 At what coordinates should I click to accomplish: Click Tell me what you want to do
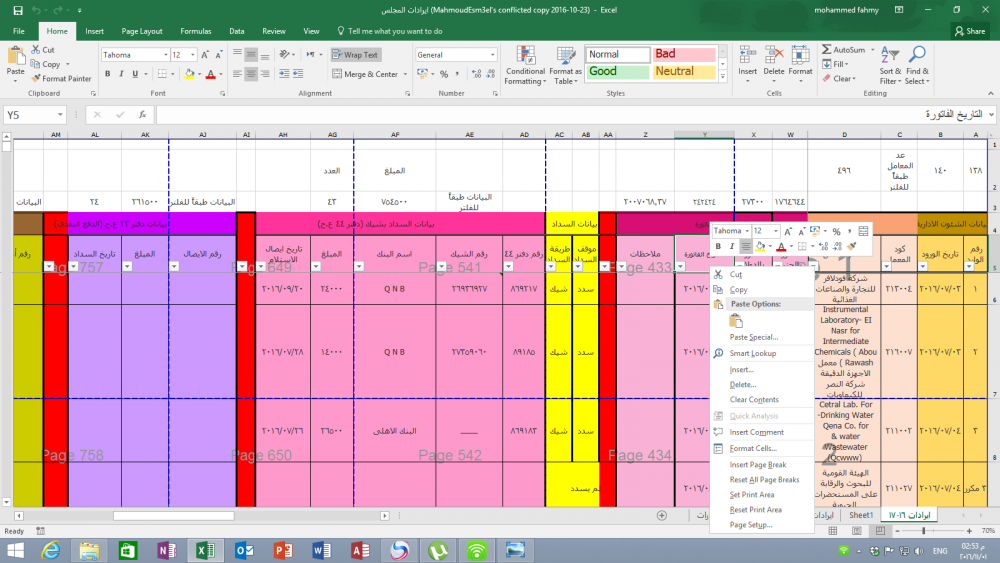pos(390,31)
